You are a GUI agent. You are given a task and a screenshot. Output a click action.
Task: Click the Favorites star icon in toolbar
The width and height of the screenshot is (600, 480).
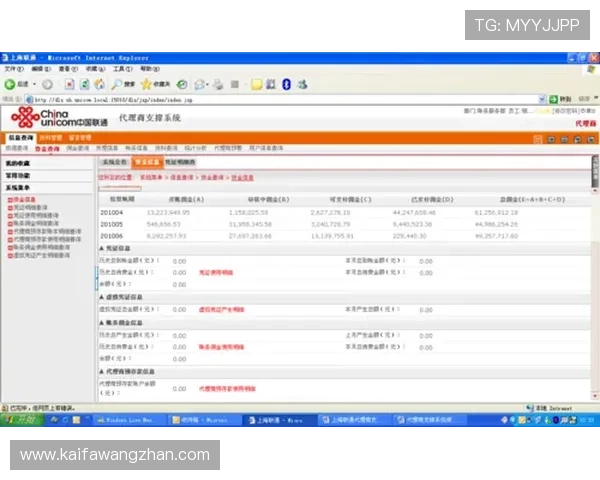click(x=146, y=84)
